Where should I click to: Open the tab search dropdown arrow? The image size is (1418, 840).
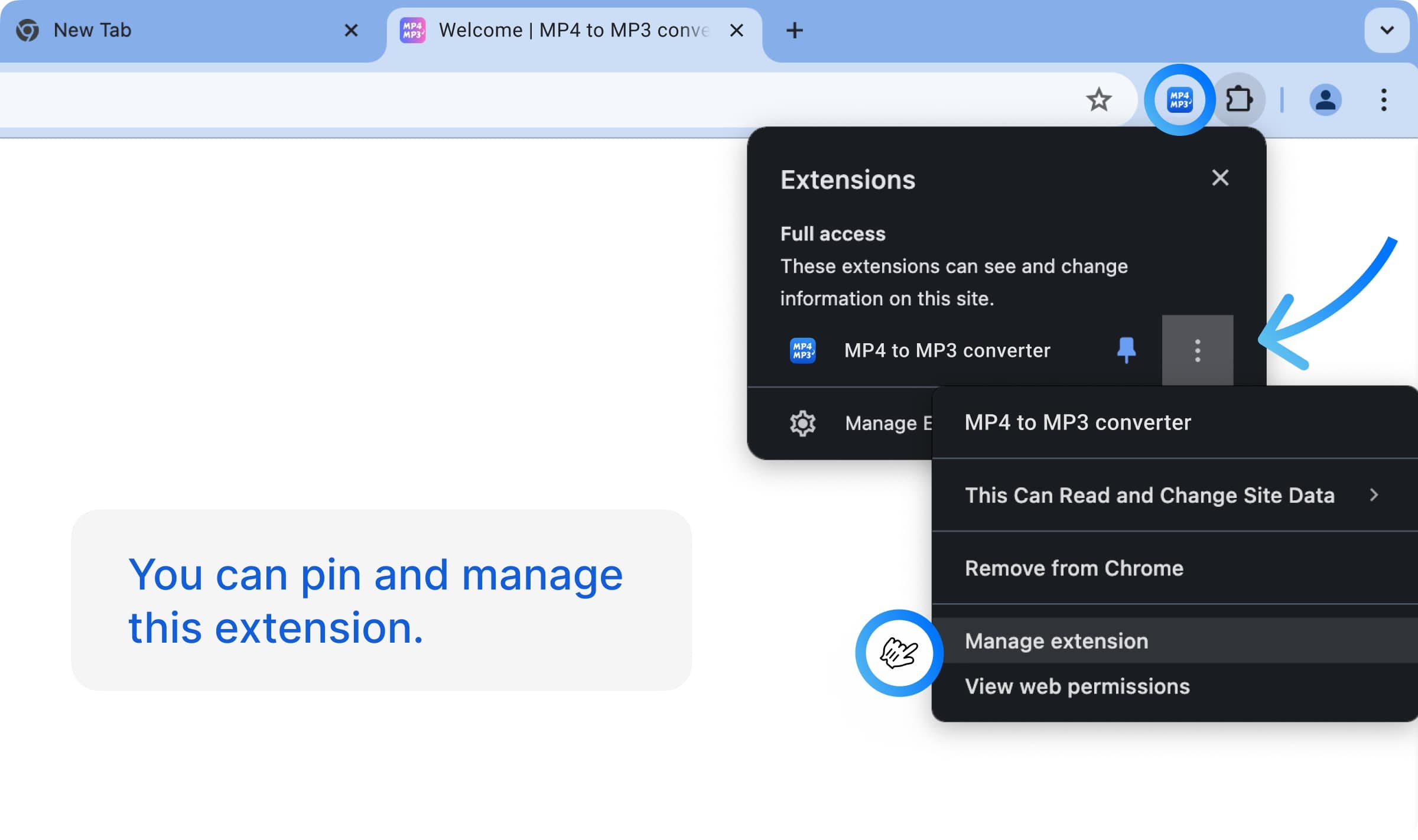(x=1387, y=30)
